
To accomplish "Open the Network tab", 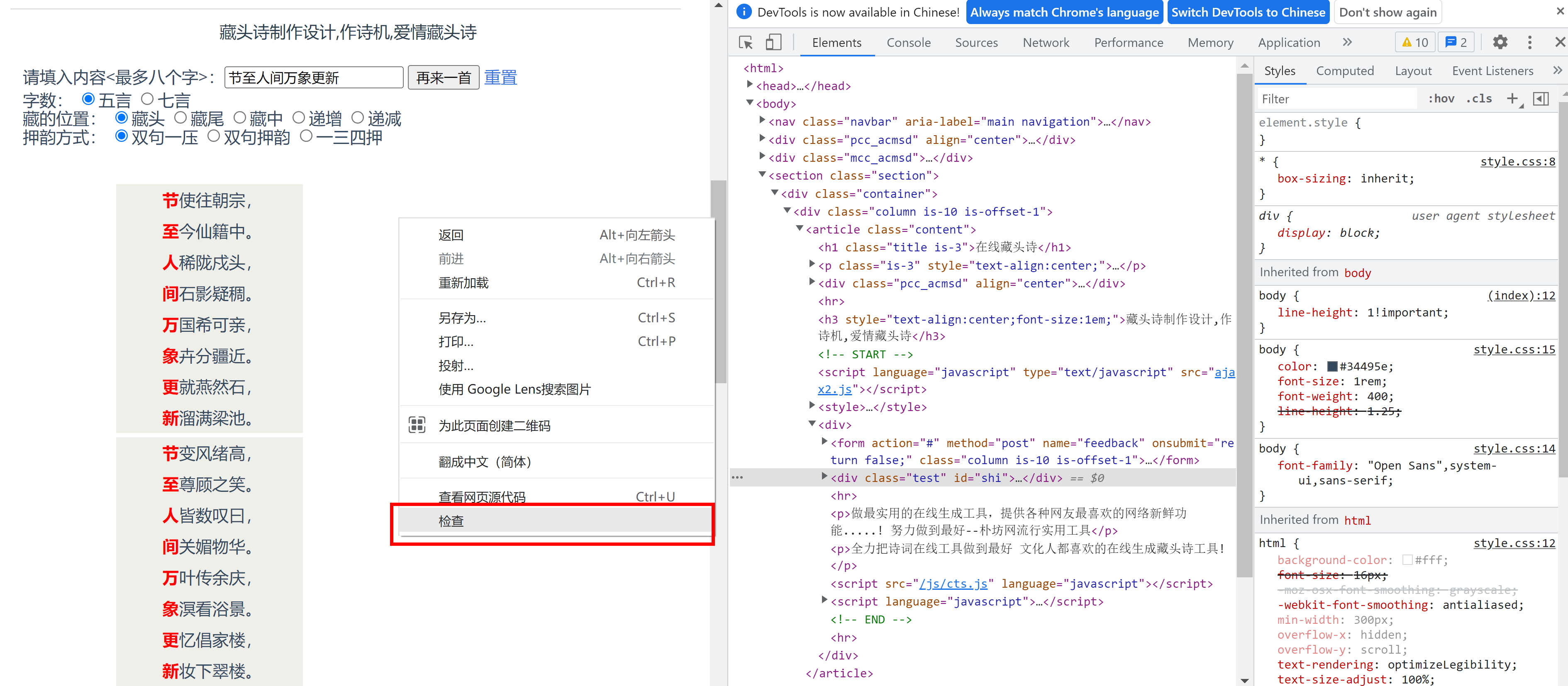I will [x=1046, y=43].
